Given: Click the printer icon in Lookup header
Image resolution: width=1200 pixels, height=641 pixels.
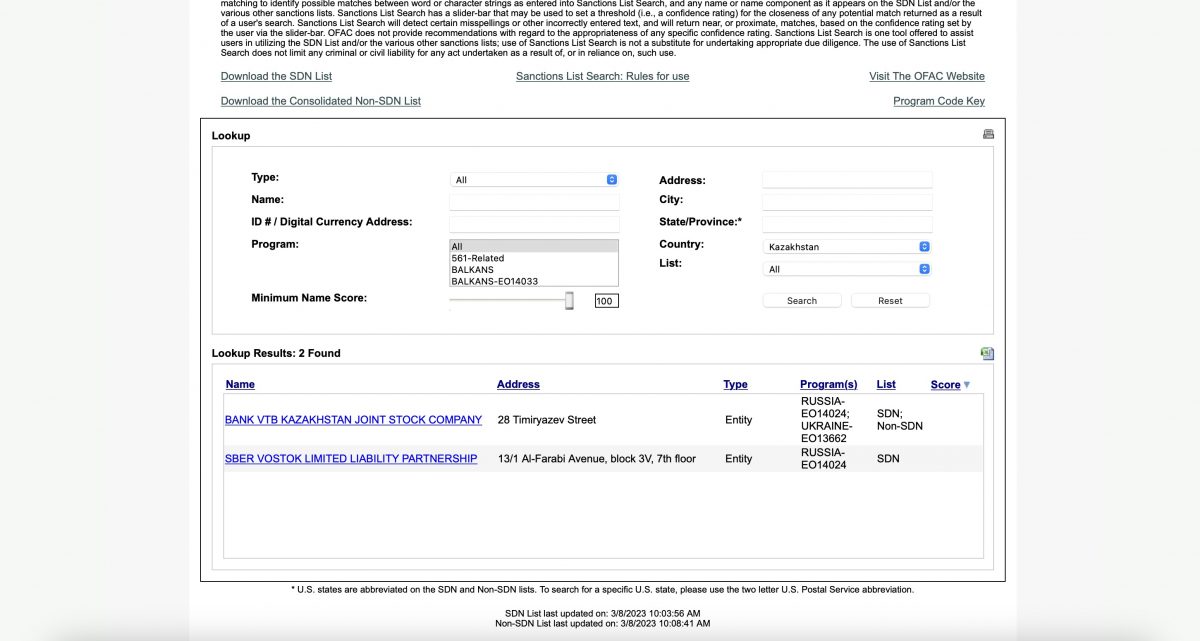Looking at the screenshot, I should click(988, 134).
